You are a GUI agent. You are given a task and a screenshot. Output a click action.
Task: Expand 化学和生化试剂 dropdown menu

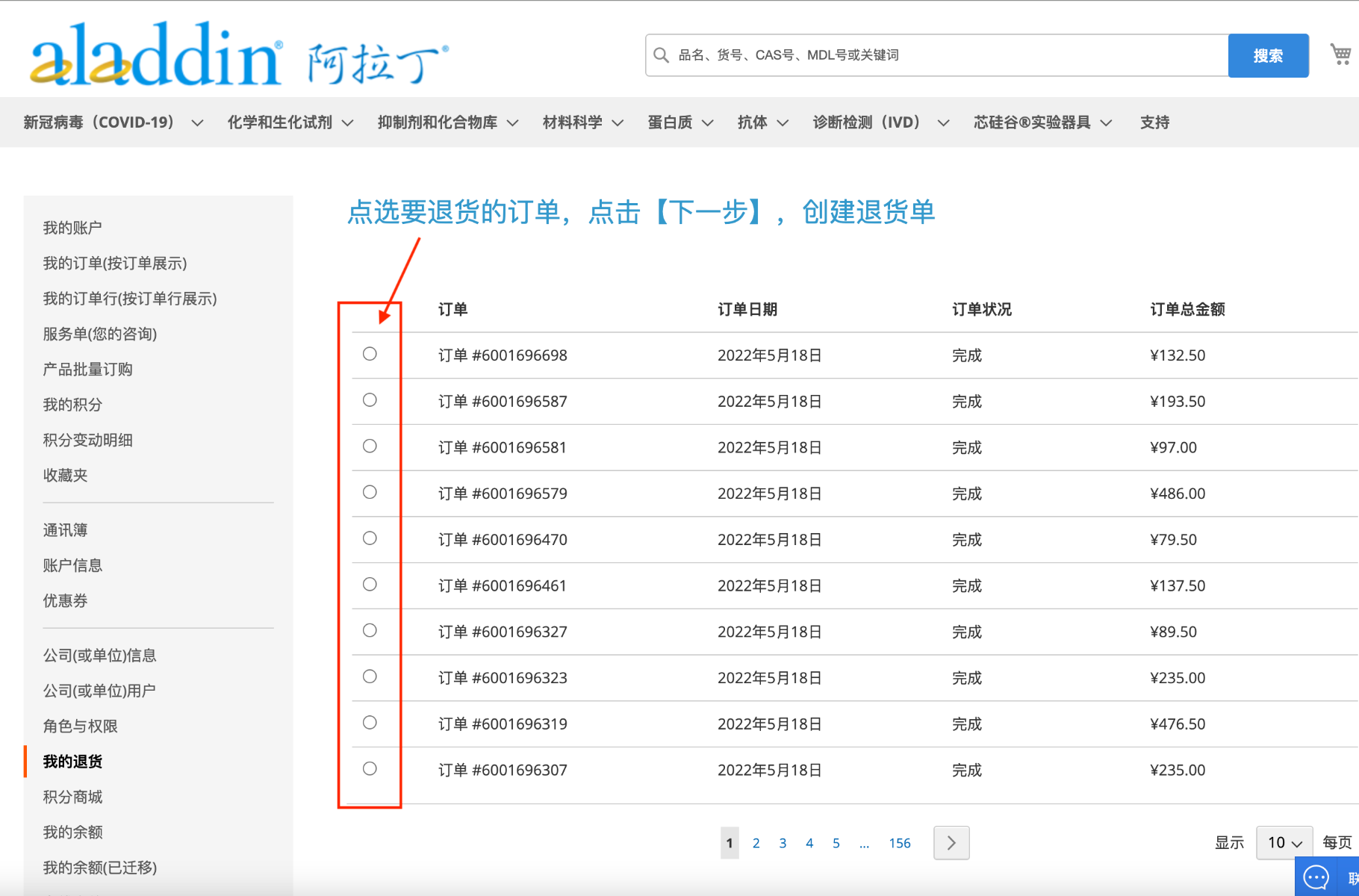(x=290, y=122)
